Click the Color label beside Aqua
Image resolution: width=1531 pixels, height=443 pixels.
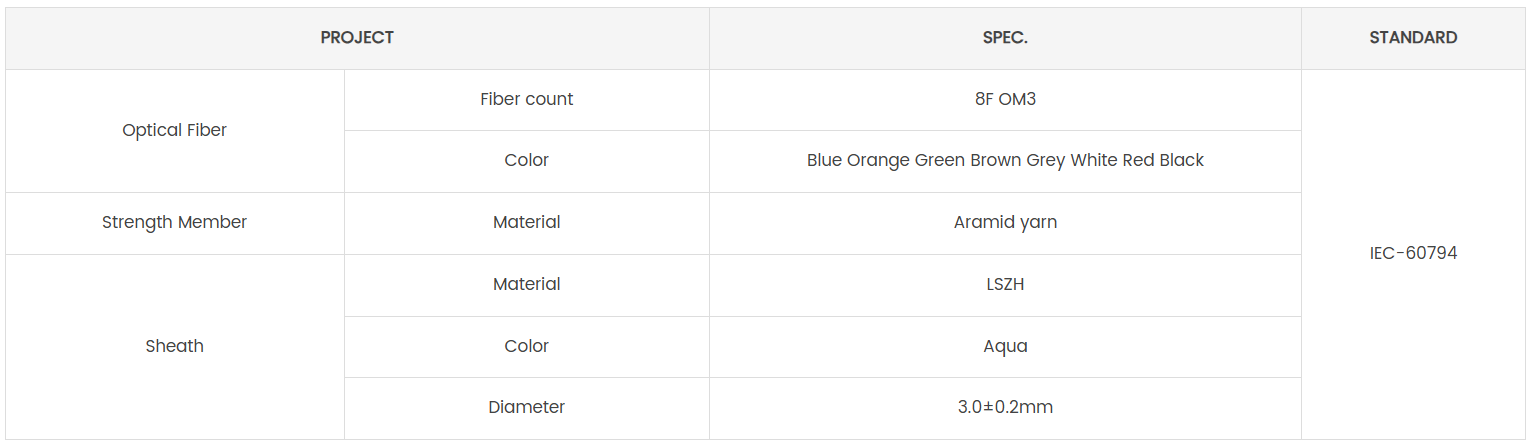527,346
